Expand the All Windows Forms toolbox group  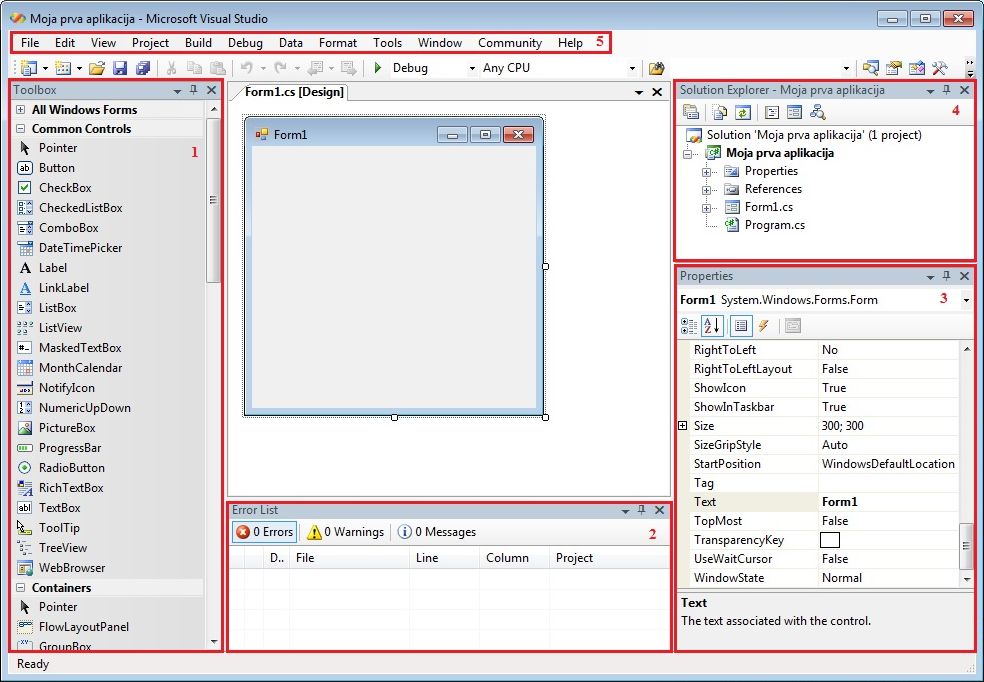click(21, 110)
